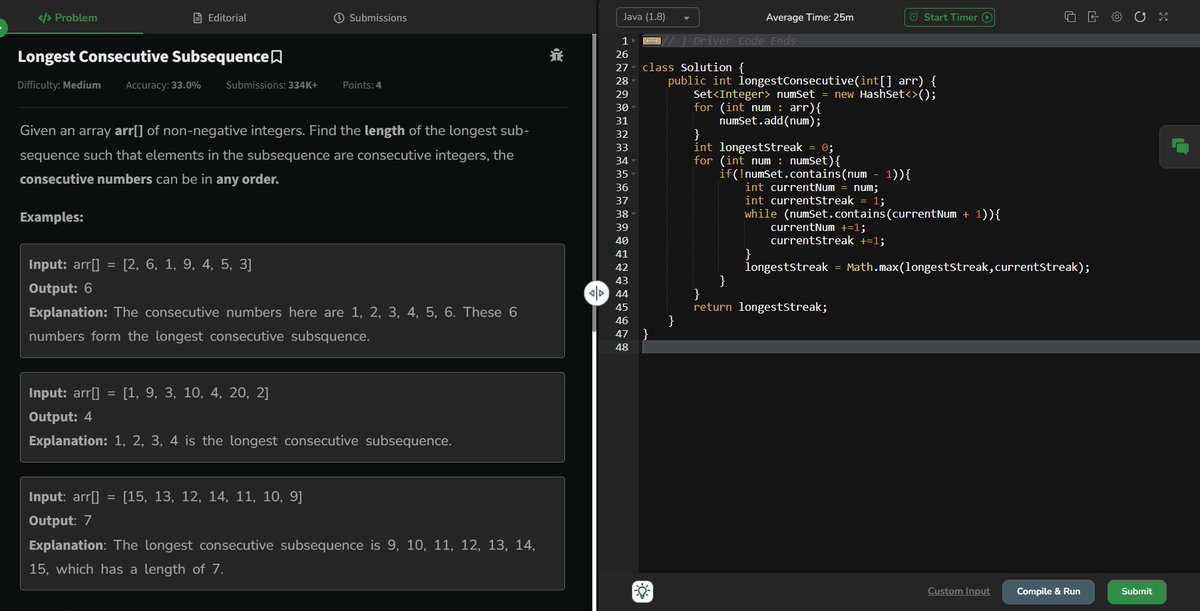Click the Output: 6 line
Image resolution: width=1200 pixels, height=611 pixels.
pos(61,288)
